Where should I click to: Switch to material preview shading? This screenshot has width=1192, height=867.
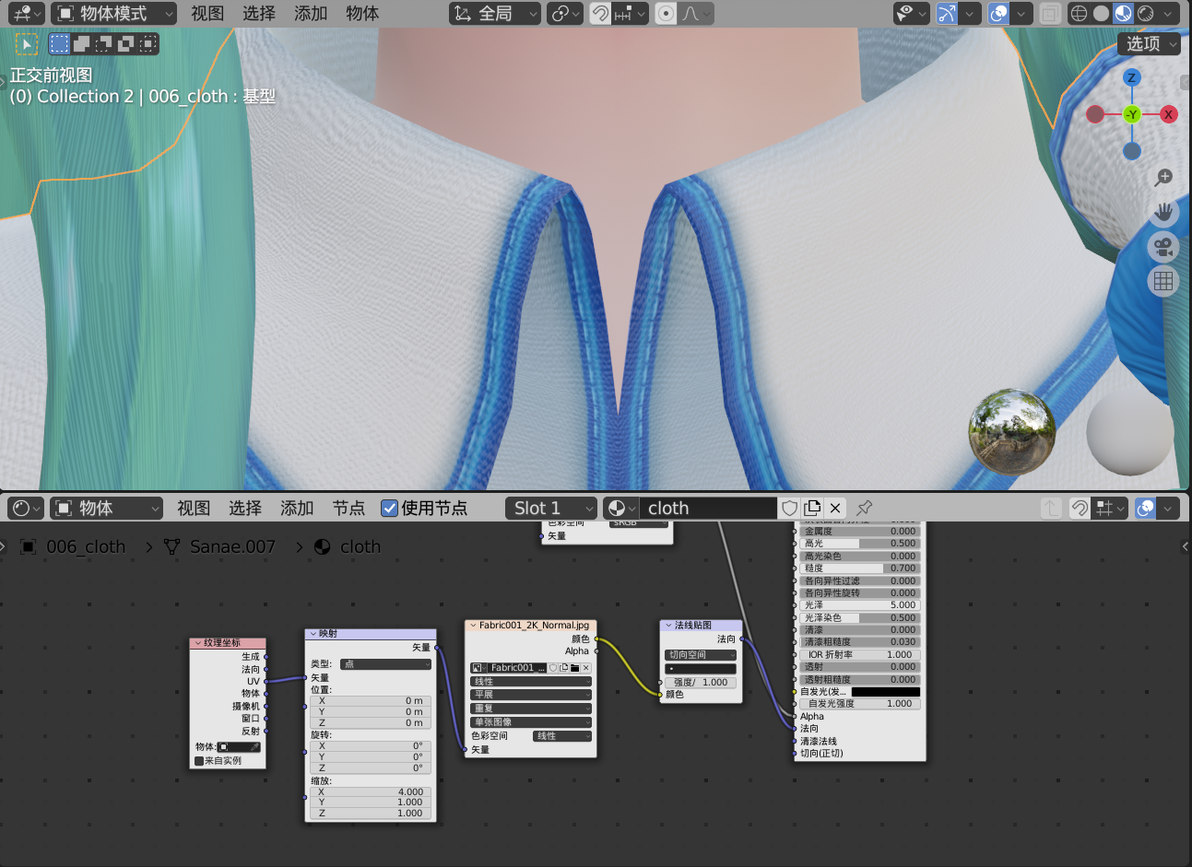[1123, 13]
